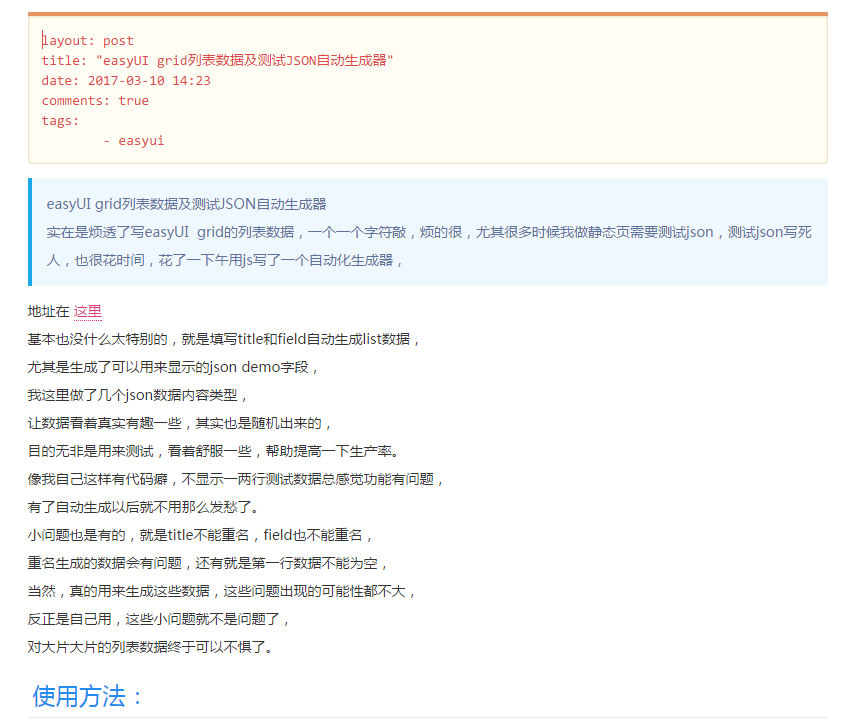This screenshot has width=844, height=725.
Task: Click the 'tags:' line
Action: click(60, 121)
